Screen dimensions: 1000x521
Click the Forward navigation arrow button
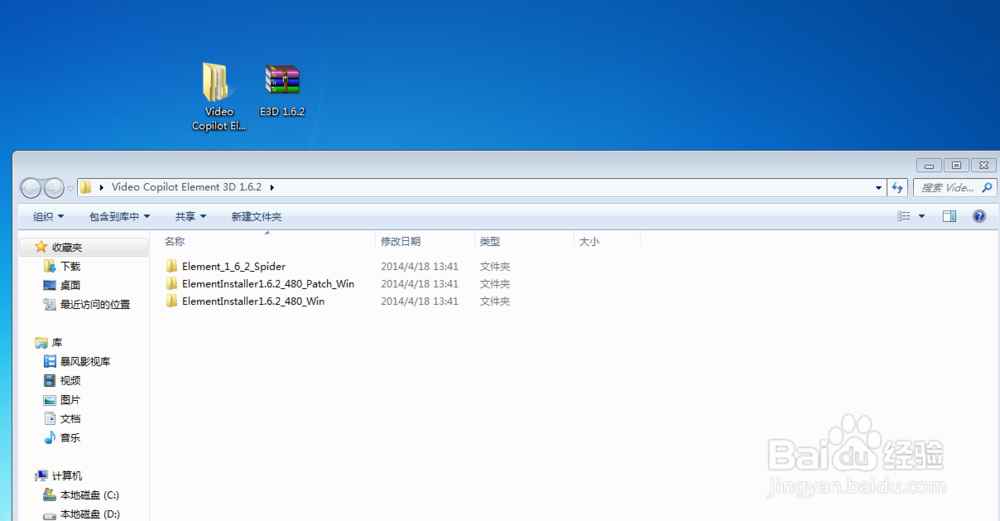54,188
